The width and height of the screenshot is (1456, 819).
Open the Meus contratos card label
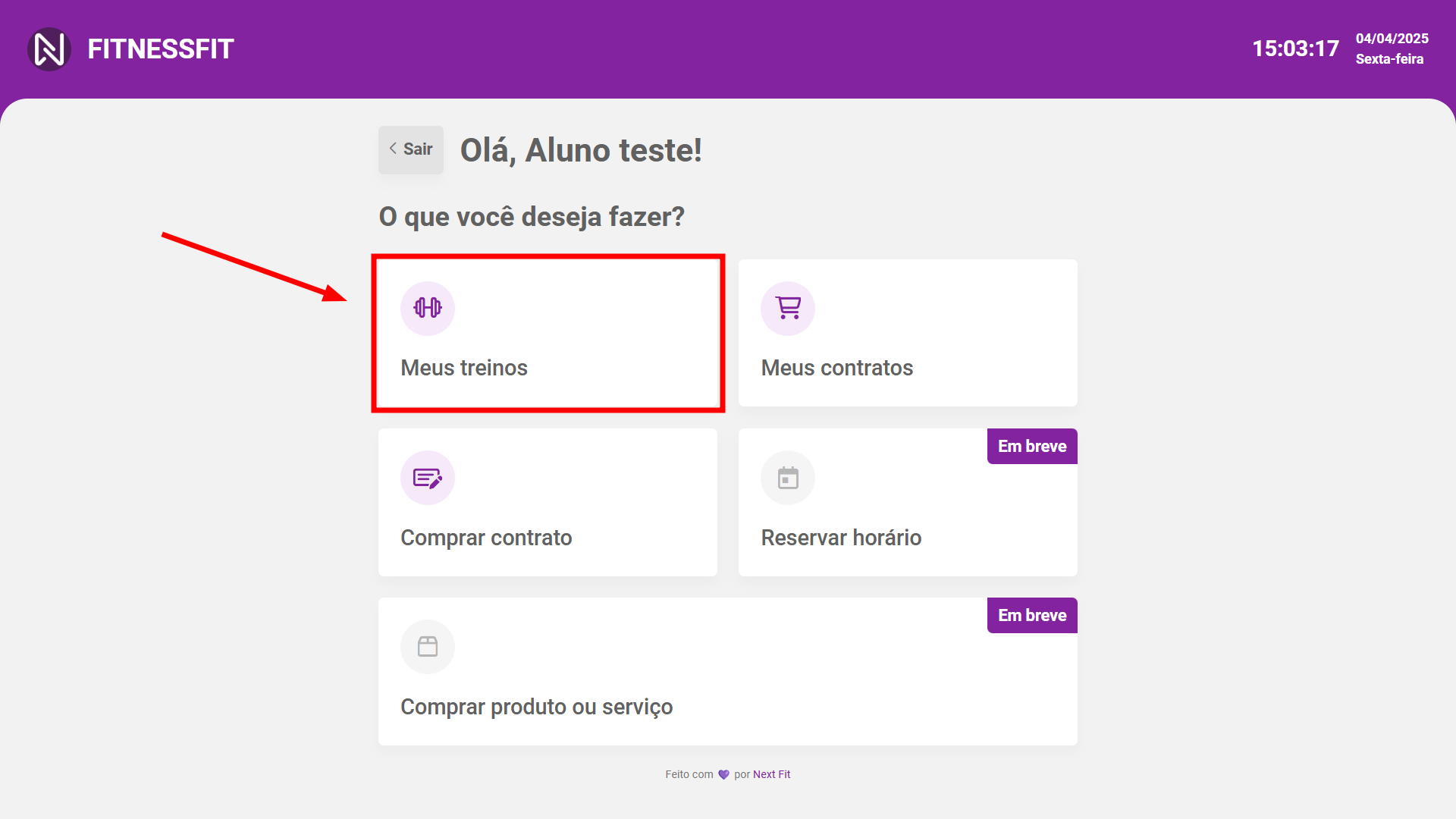click(836, 368)
